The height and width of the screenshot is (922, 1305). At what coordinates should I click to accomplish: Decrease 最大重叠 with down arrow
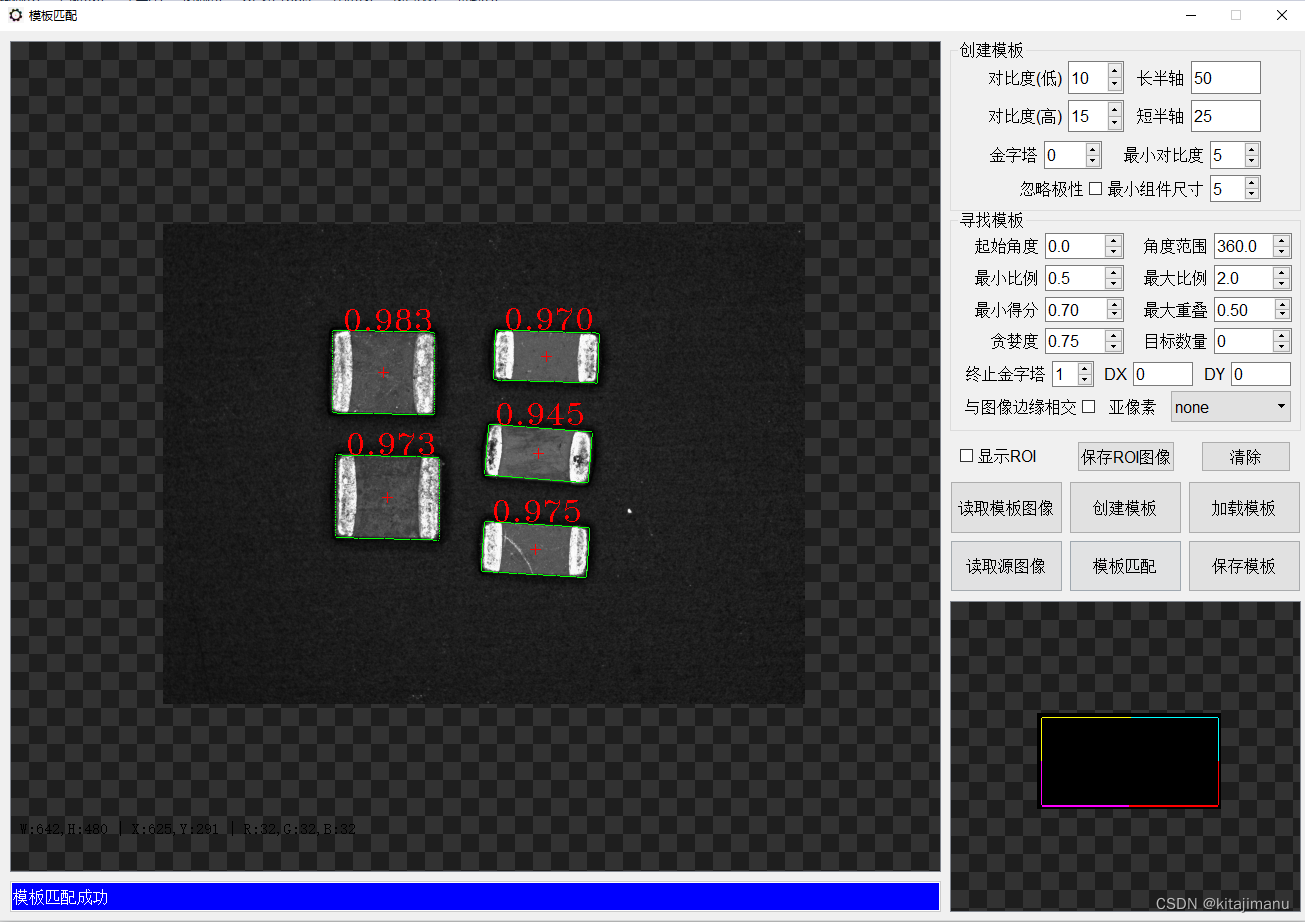tap(1283, 316)
